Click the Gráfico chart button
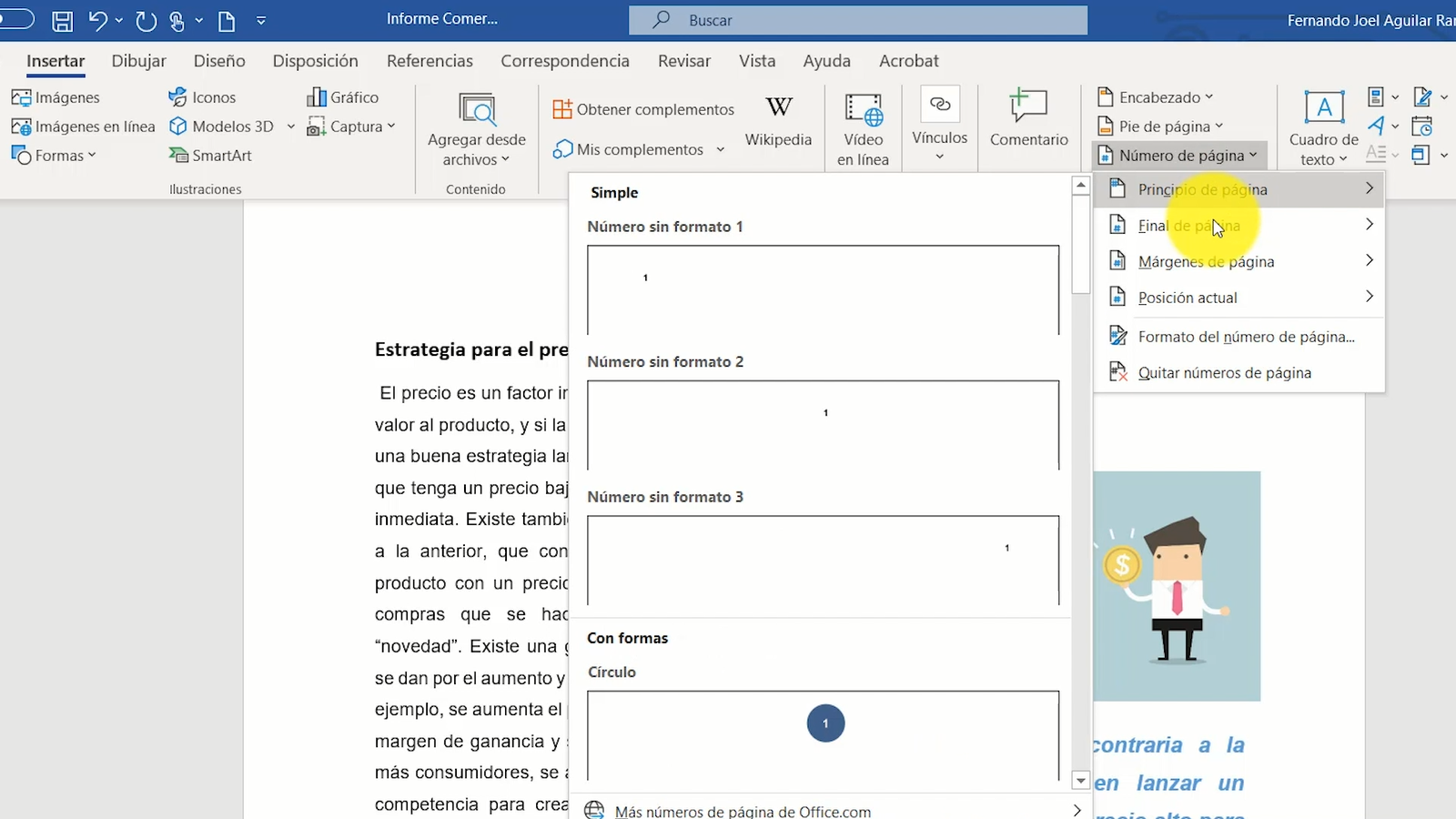This screenshot has height=819, width=1456. pos(342,97)
